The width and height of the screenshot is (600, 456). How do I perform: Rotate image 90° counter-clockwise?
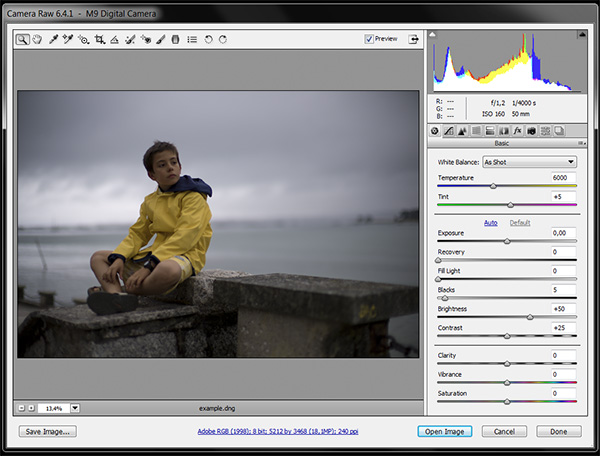(207, 40)
